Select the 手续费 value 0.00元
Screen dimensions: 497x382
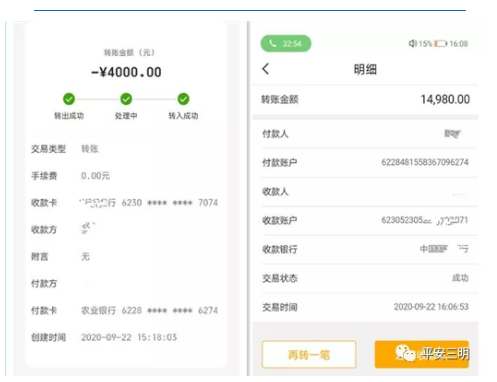click(95, 176)
